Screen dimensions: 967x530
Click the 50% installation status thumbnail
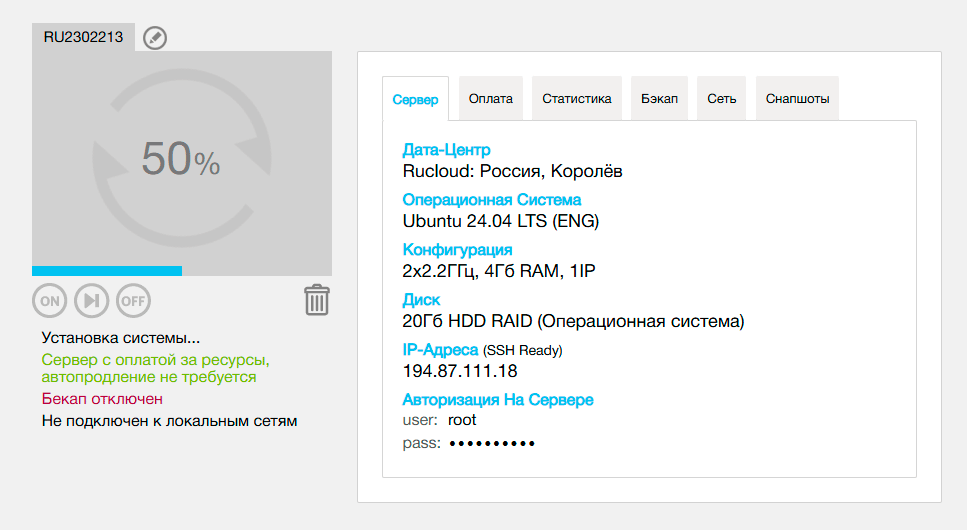(180, 160)
